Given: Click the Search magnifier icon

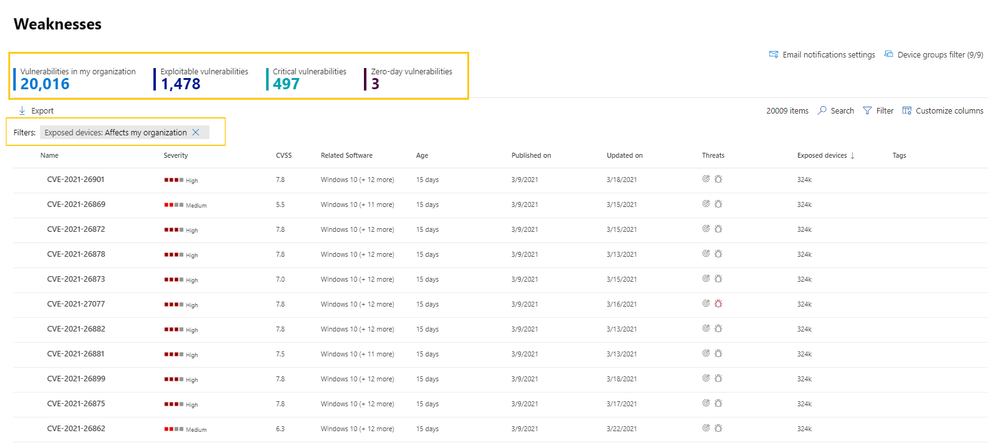Looking at the screenshot, I should [x=822, y=111].
